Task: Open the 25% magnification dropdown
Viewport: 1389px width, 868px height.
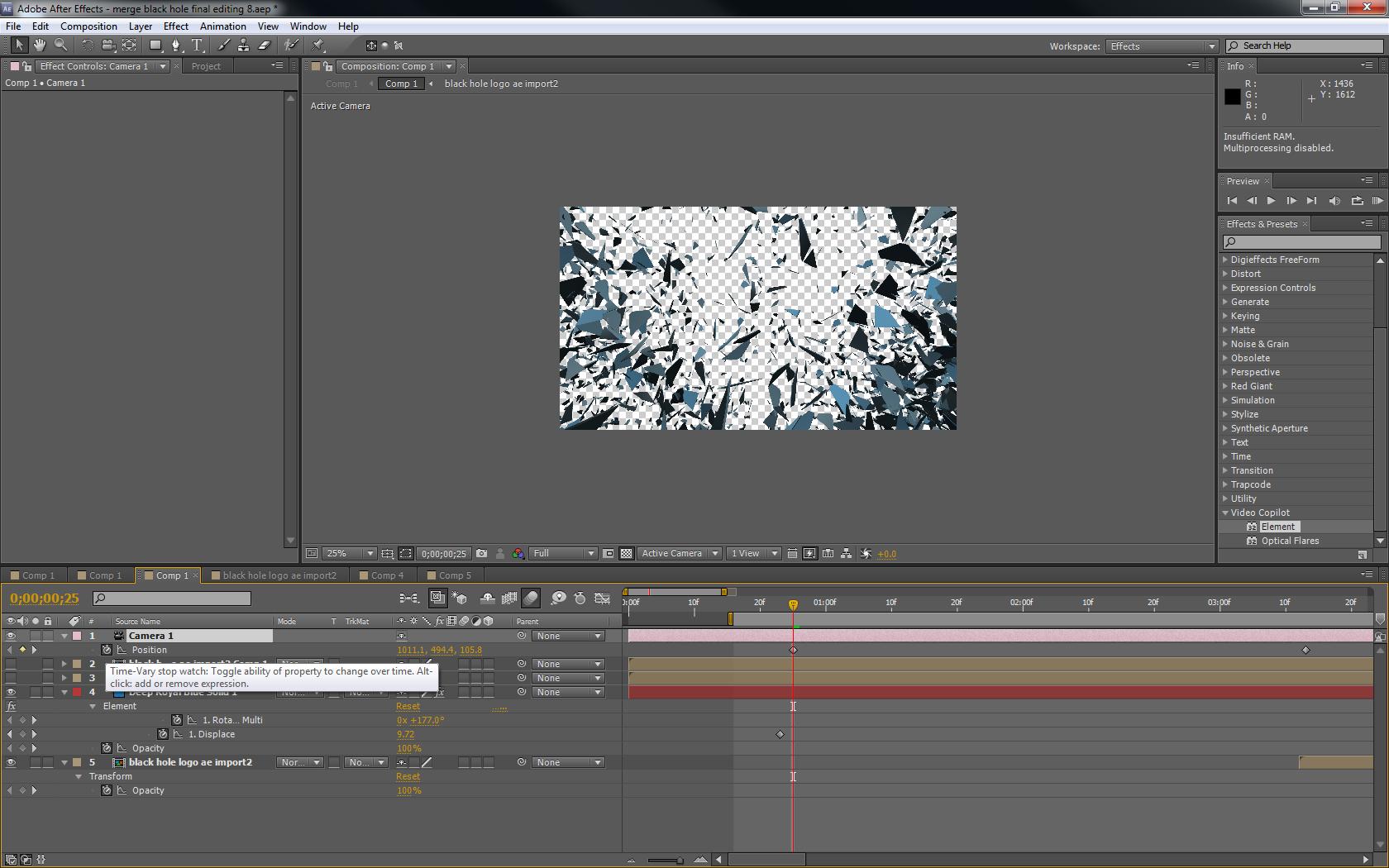Action: tap(349, 554)
